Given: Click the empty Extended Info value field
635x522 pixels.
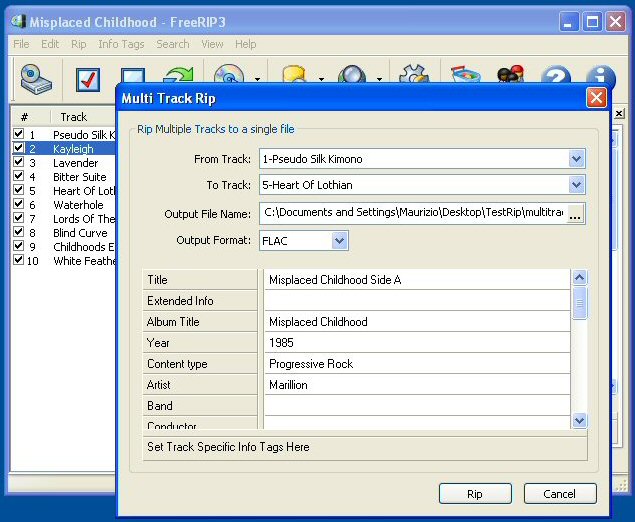Looking at the screenshot, I should point(417,300).
